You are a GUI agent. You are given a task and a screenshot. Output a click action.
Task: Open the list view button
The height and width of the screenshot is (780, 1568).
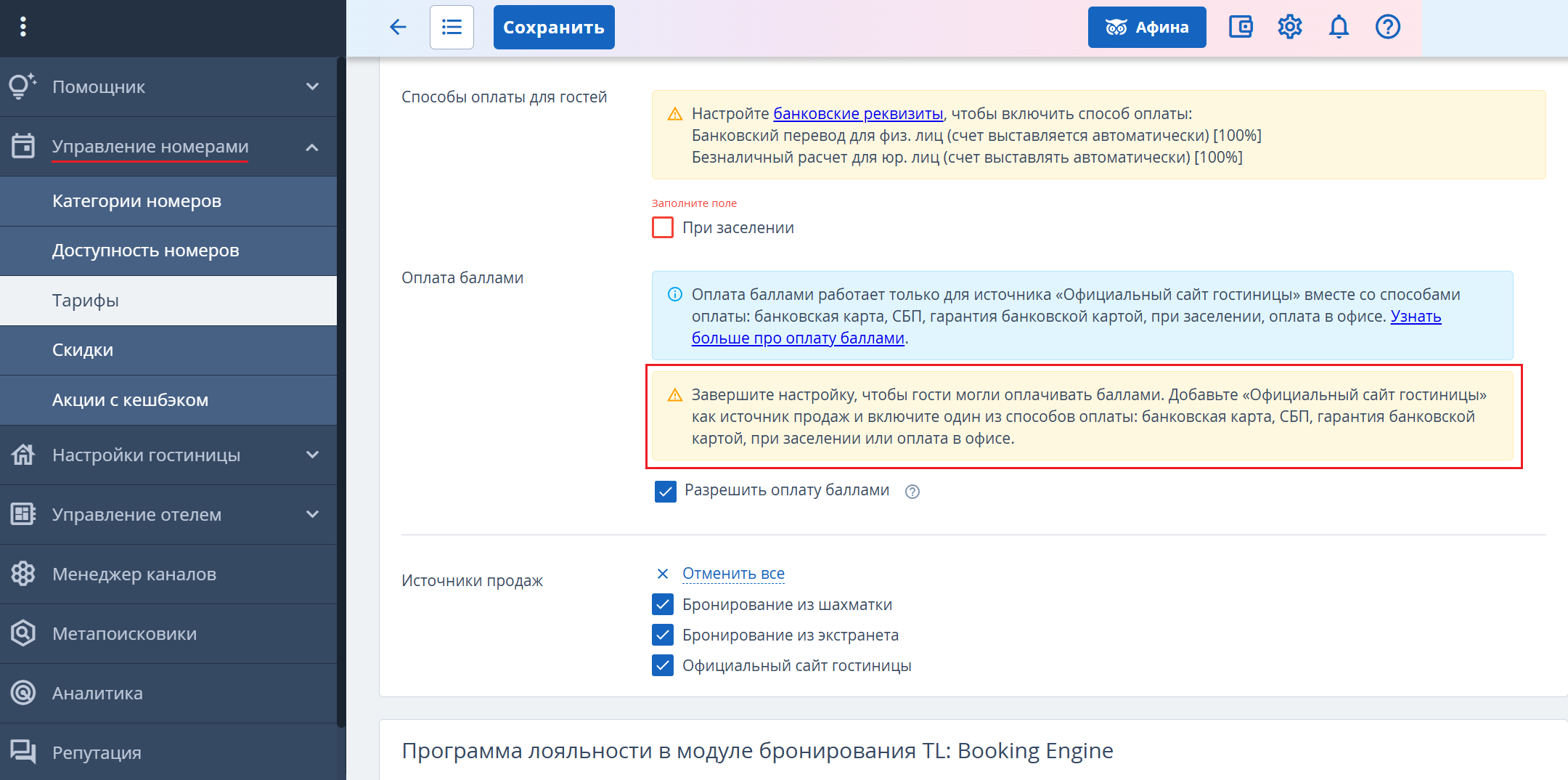452,27
